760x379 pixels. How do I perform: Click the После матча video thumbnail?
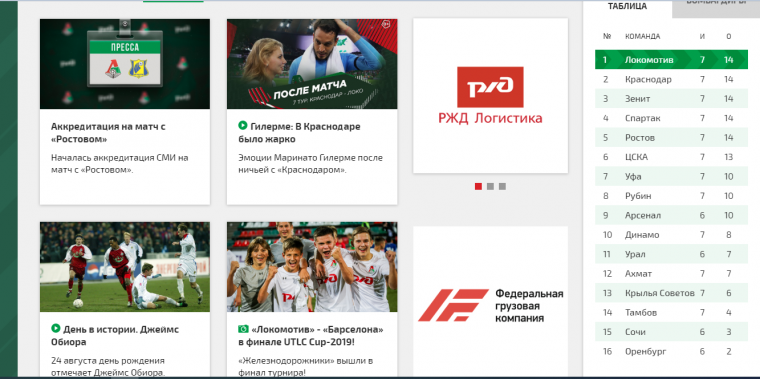[x=312, y=63]
